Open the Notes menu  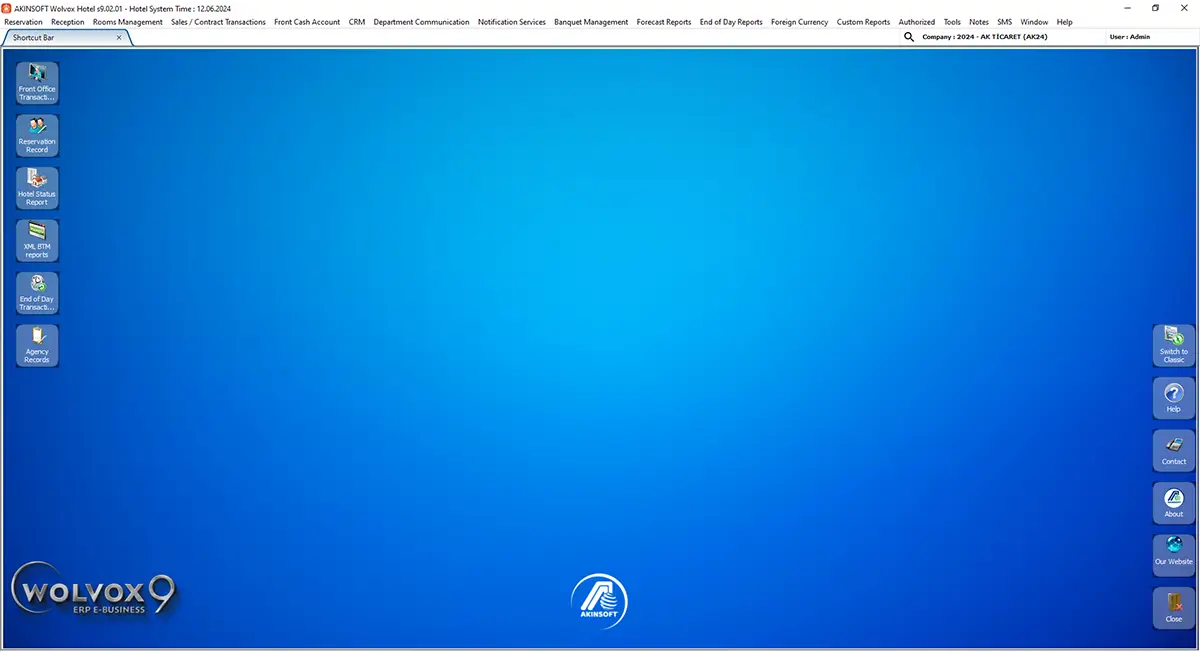click(x=979, y=22)
